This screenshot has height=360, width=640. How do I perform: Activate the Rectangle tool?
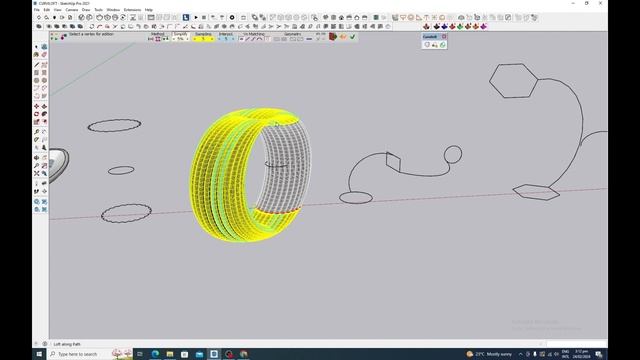click(x=36, y=72)
